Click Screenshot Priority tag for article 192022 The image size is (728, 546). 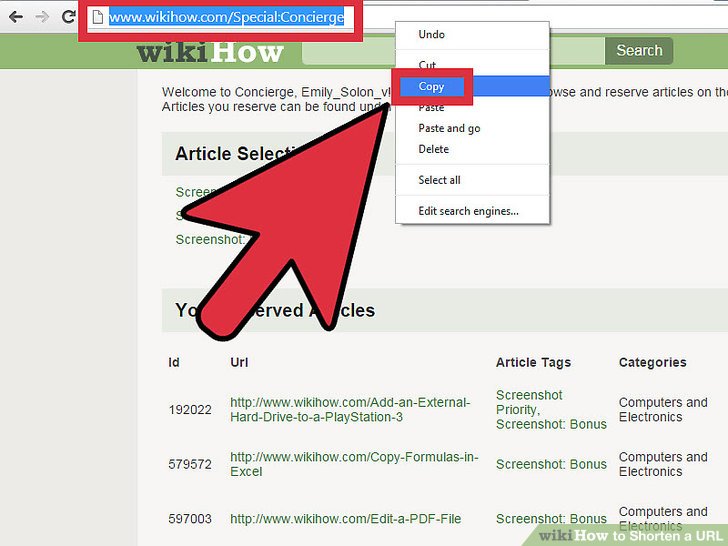(529, 402)
